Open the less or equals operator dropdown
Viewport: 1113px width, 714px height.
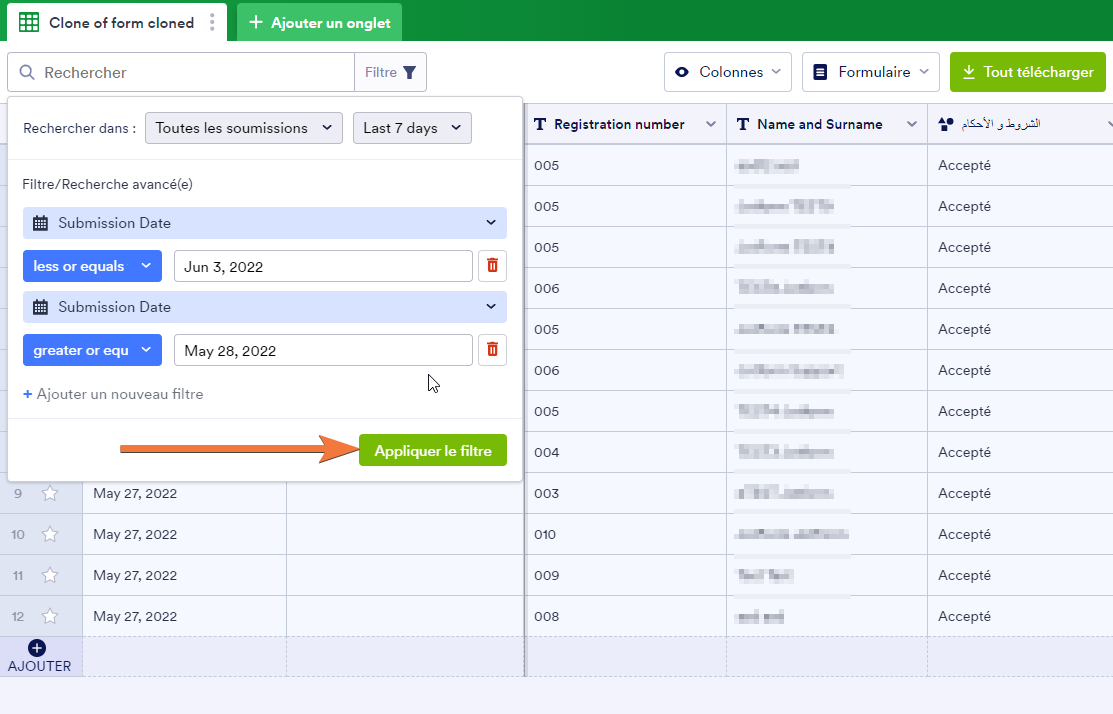click(91, 266)
